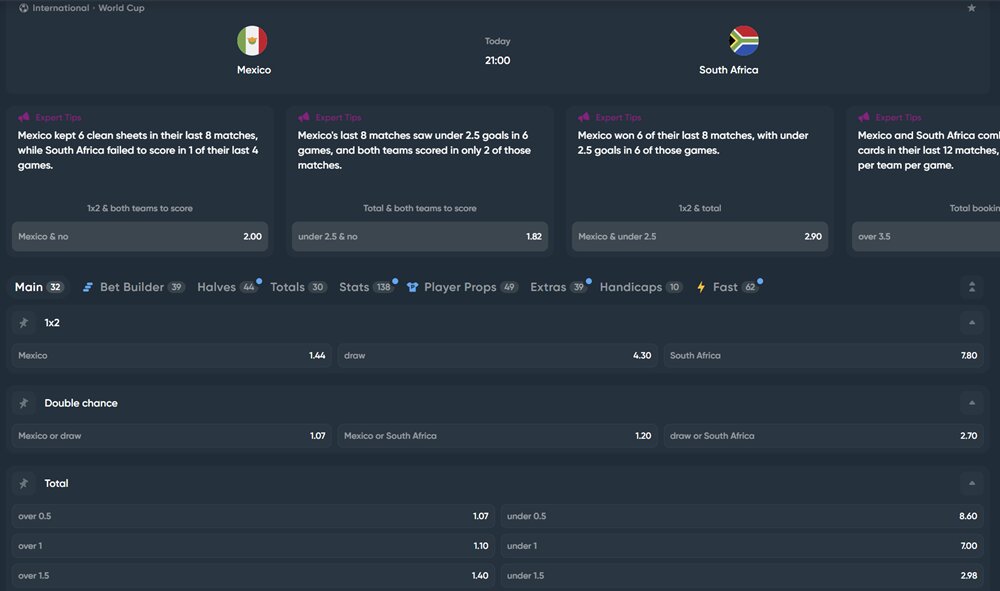Click the megaphone icon on the Mexico won 6 tip
This screenshot has width=1000, height=591.
click(x=584, y=117)
